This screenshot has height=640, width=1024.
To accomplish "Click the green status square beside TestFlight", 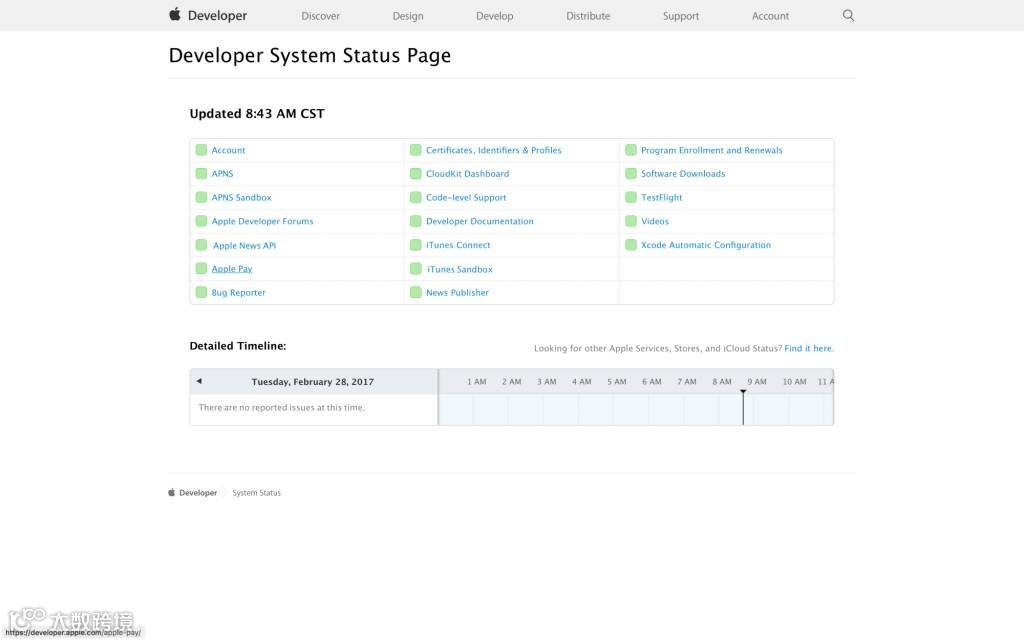I will tap(631, 197).
